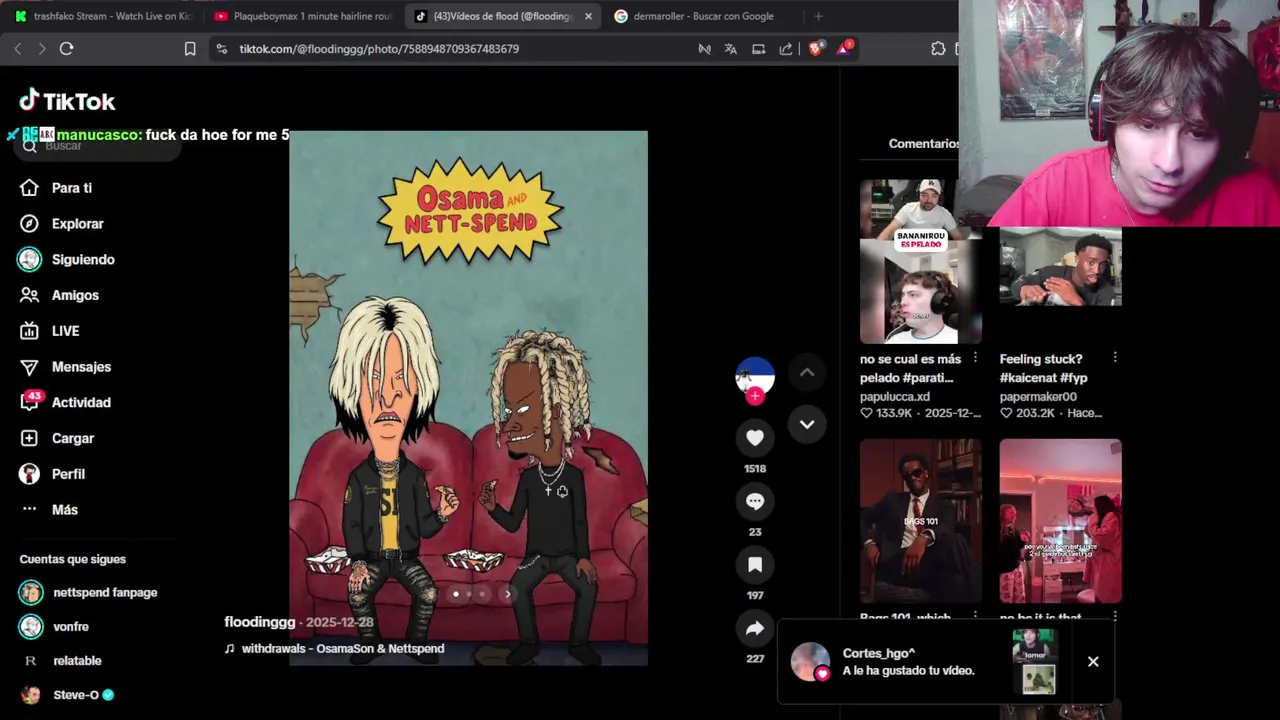The width and height of the screenshot is (1280, 720).
Task: Open Cortes_hgo^ notification avatar
Action: click(810, 661)
